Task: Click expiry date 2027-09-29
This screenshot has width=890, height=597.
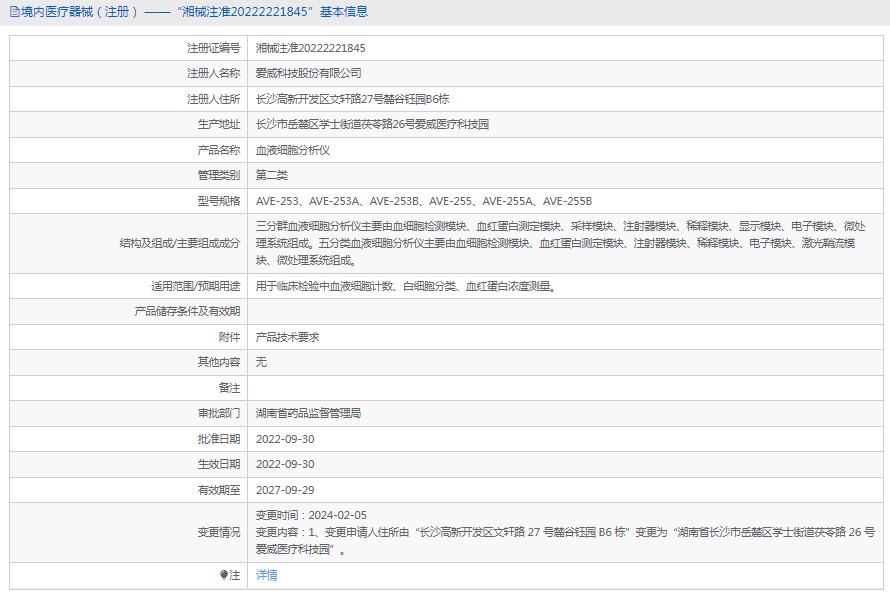Action: point(285,490)
